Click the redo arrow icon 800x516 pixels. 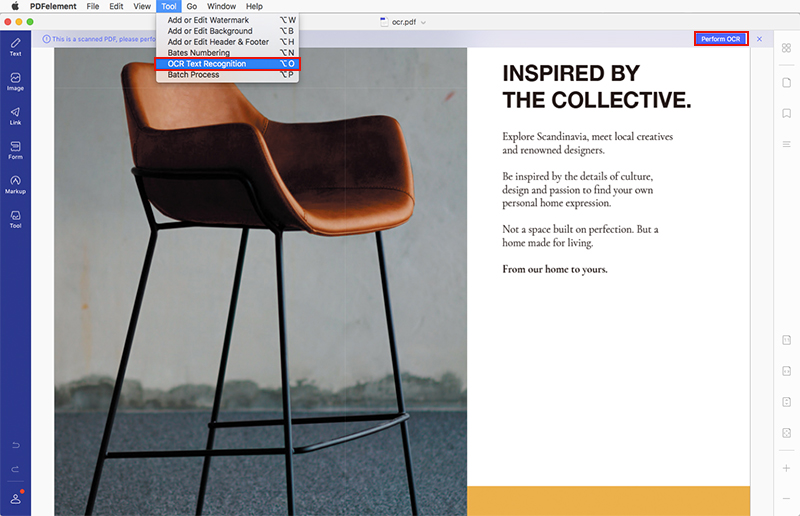pyautogui.click(x=15, y=469)
